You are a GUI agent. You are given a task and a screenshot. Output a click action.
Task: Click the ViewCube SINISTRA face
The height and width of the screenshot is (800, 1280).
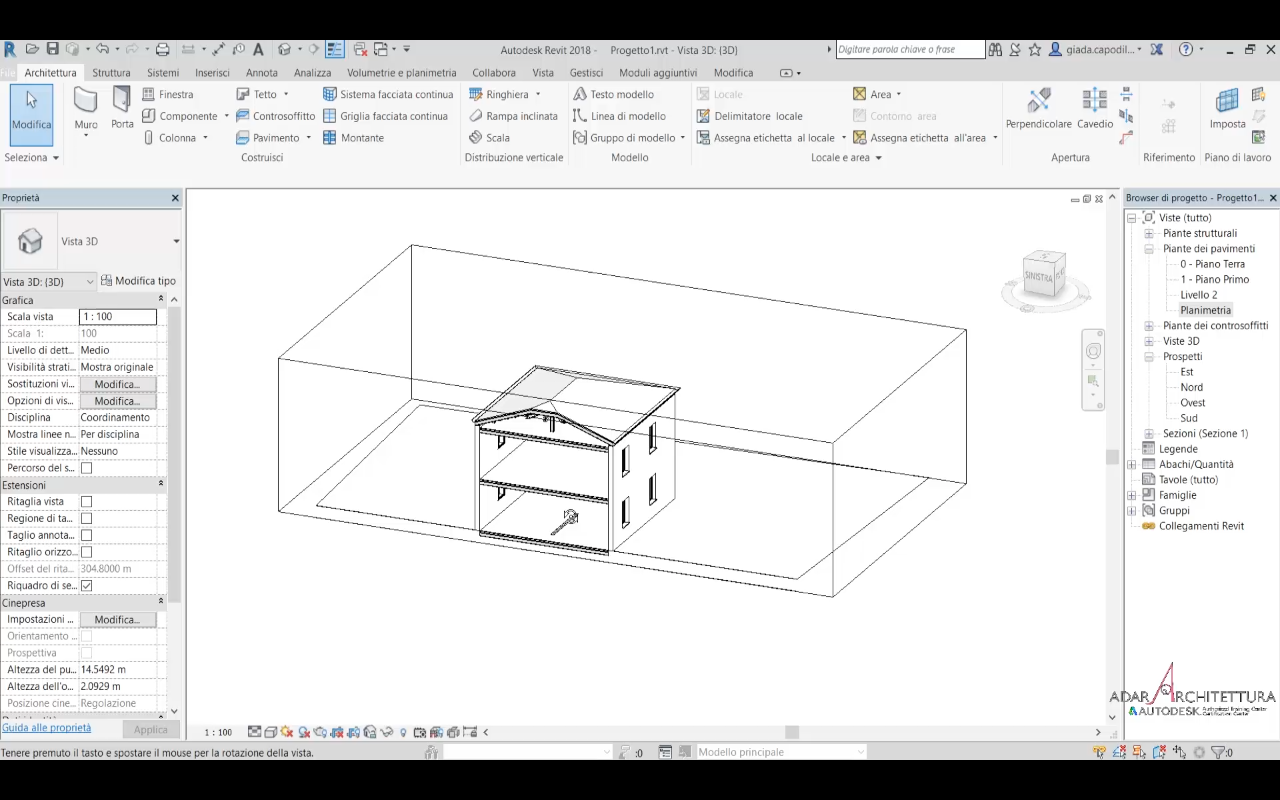pos(1039,277)
